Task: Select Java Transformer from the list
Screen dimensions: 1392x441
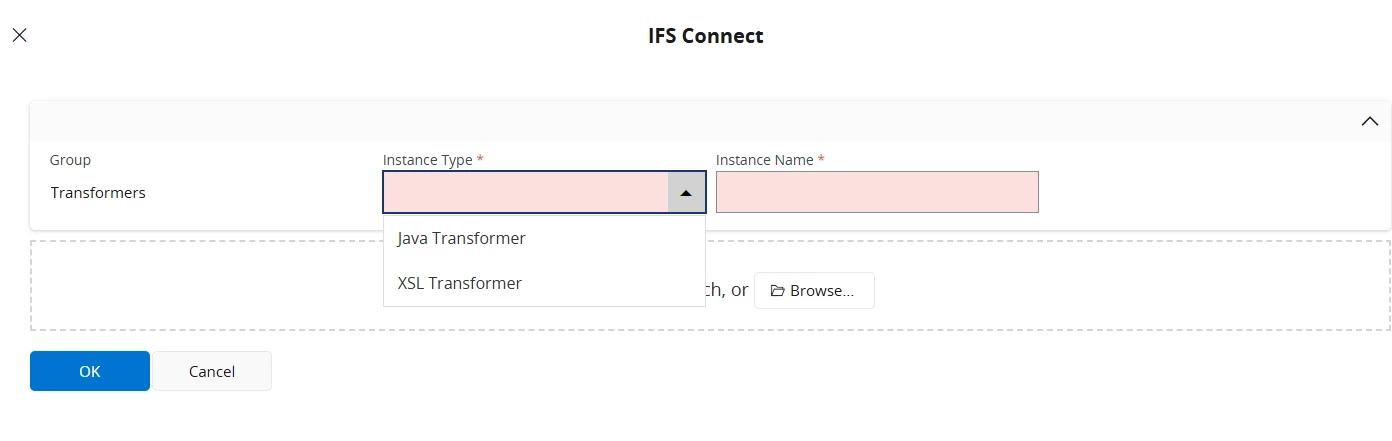Action: [x=461, y=238]
